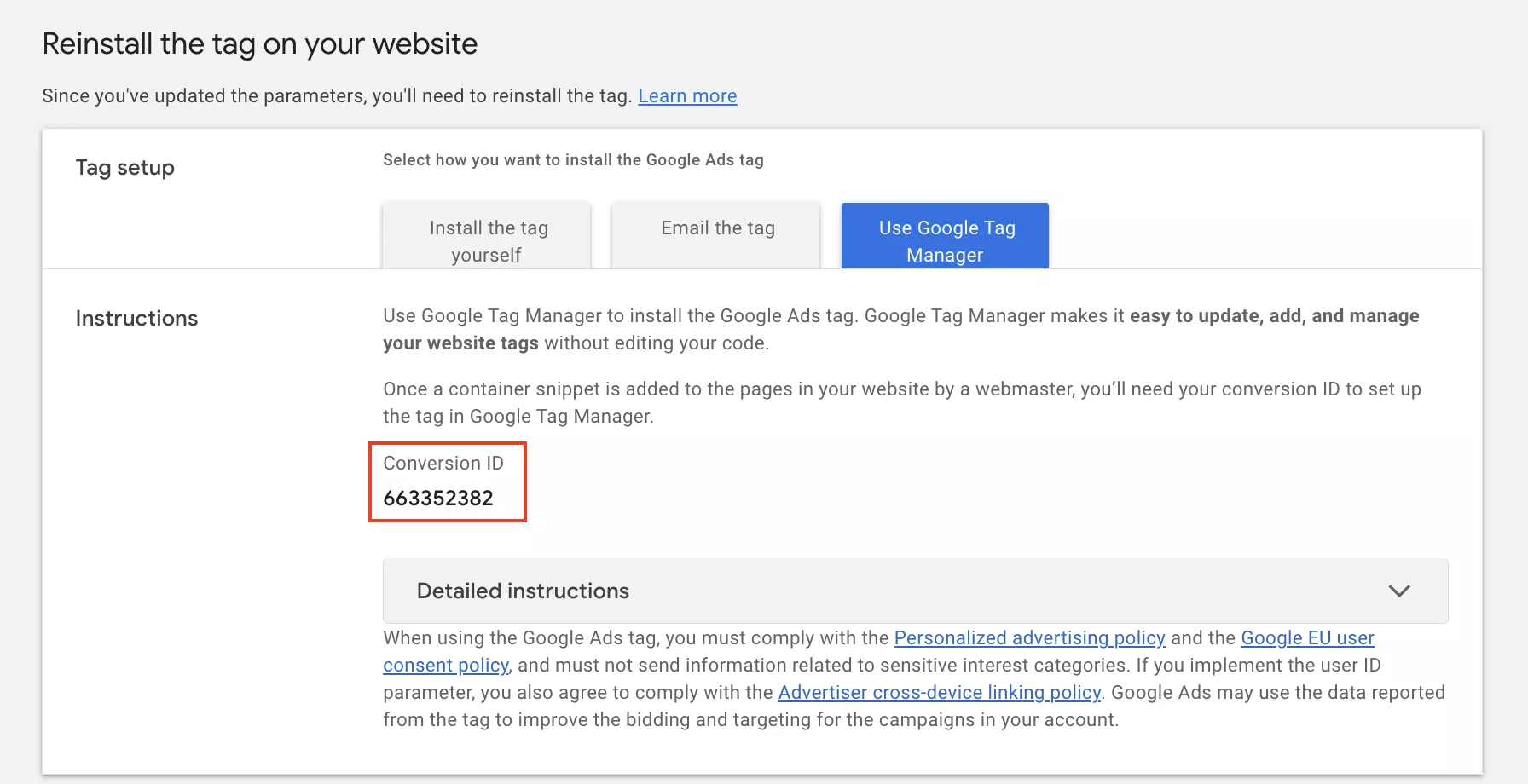Click the Google Ads tag policy compliance paragraph
The height and width of the screenshot is (784, 1528).
click(914, 678)
